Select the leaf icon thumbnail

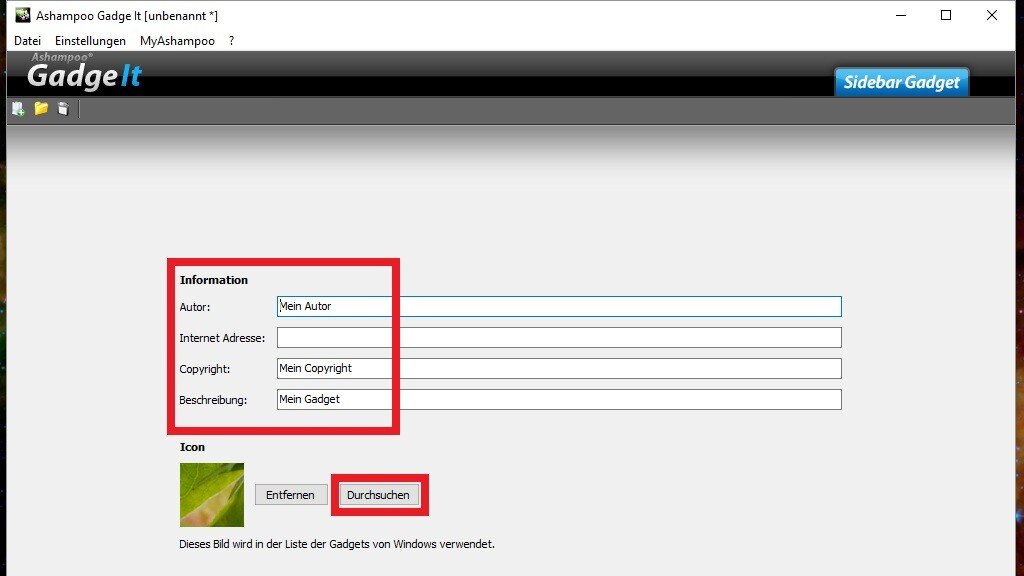tap(211, 495)
